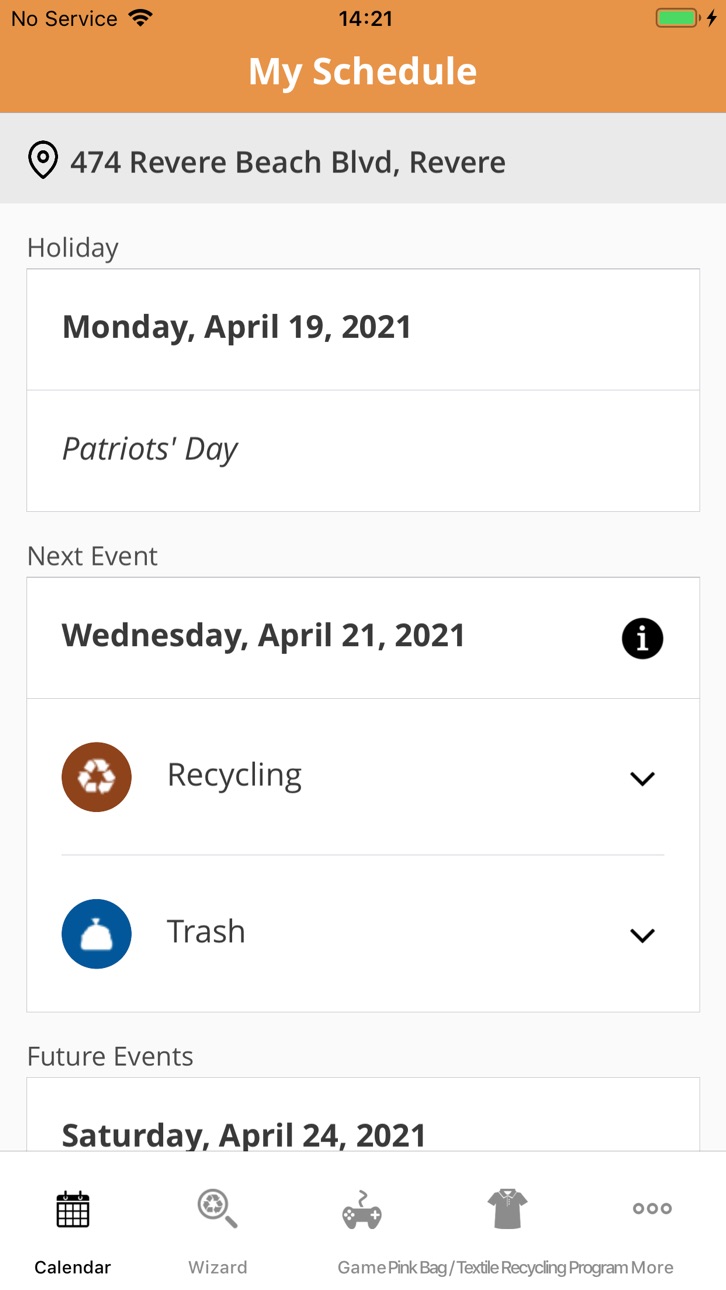This screenshot has height=1290, width=726.
Task: Open the Game controller icon
Action: 362,1210
